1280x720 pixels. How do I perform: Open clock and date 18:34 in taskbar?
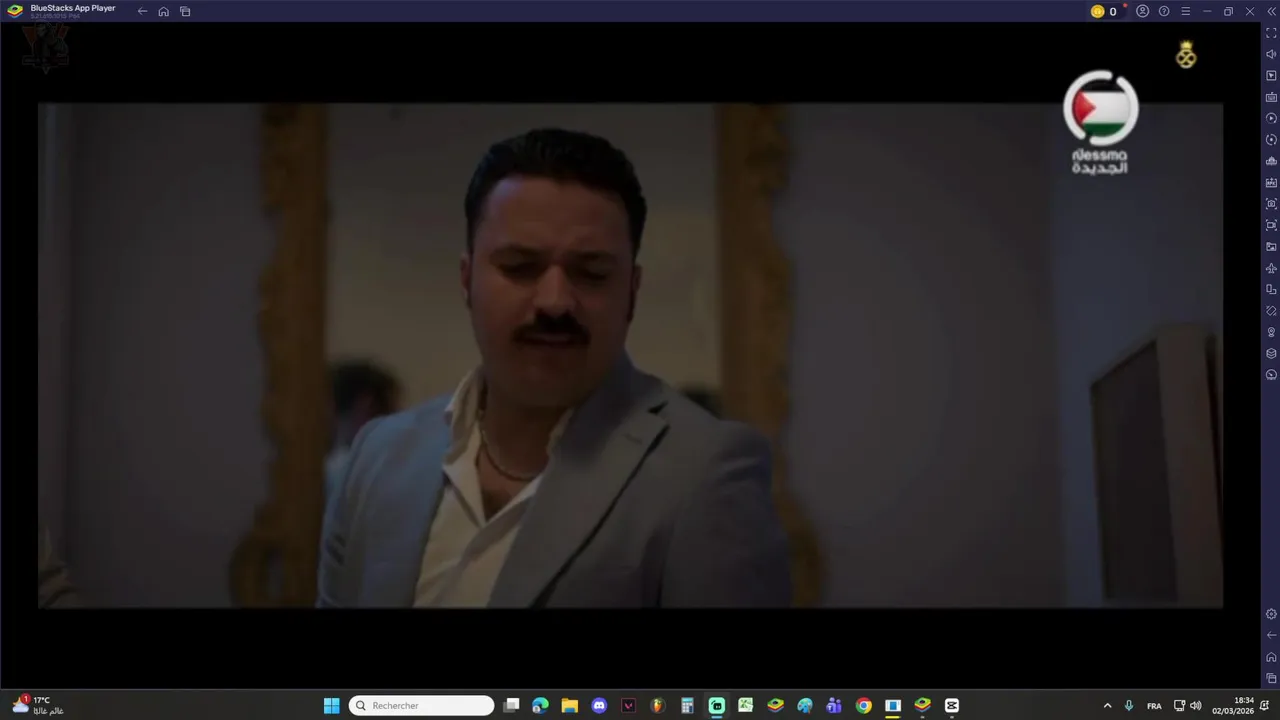click(x=1233, y=706)
